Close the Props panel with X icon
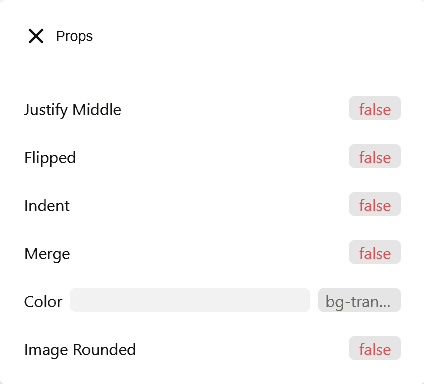This screenshot has height=384, width=424. click(x=36, y=36)
